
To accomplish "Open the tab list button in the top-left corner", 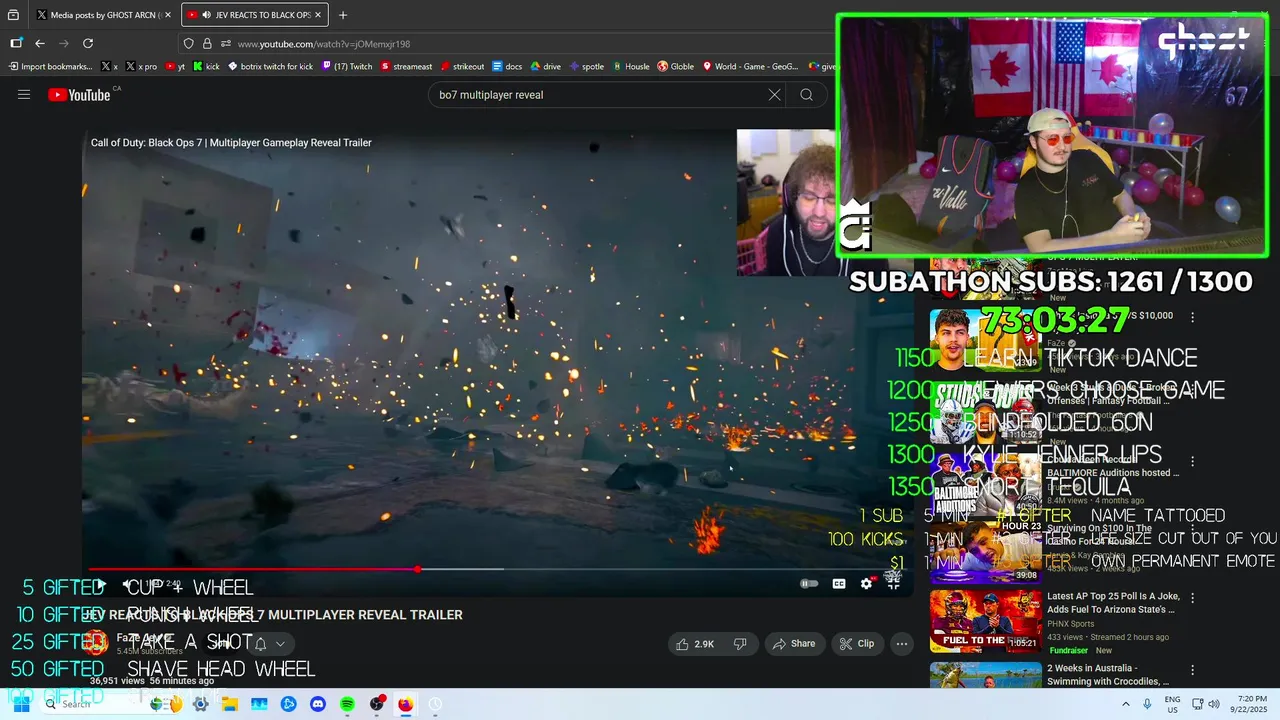I will click(x=13, y=15).
